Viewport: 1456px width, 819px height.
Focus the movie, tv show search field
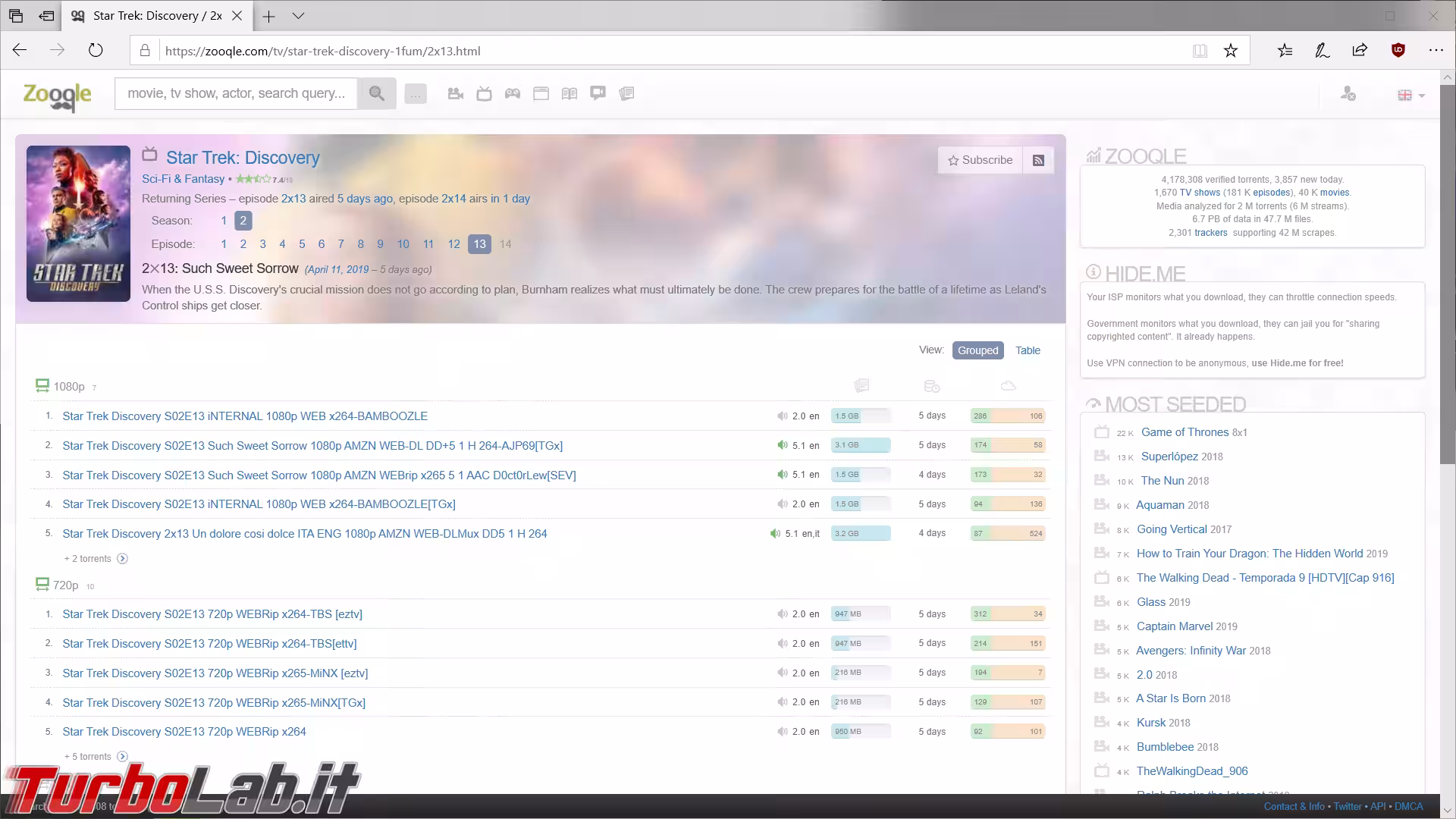(x=236, y=93)
